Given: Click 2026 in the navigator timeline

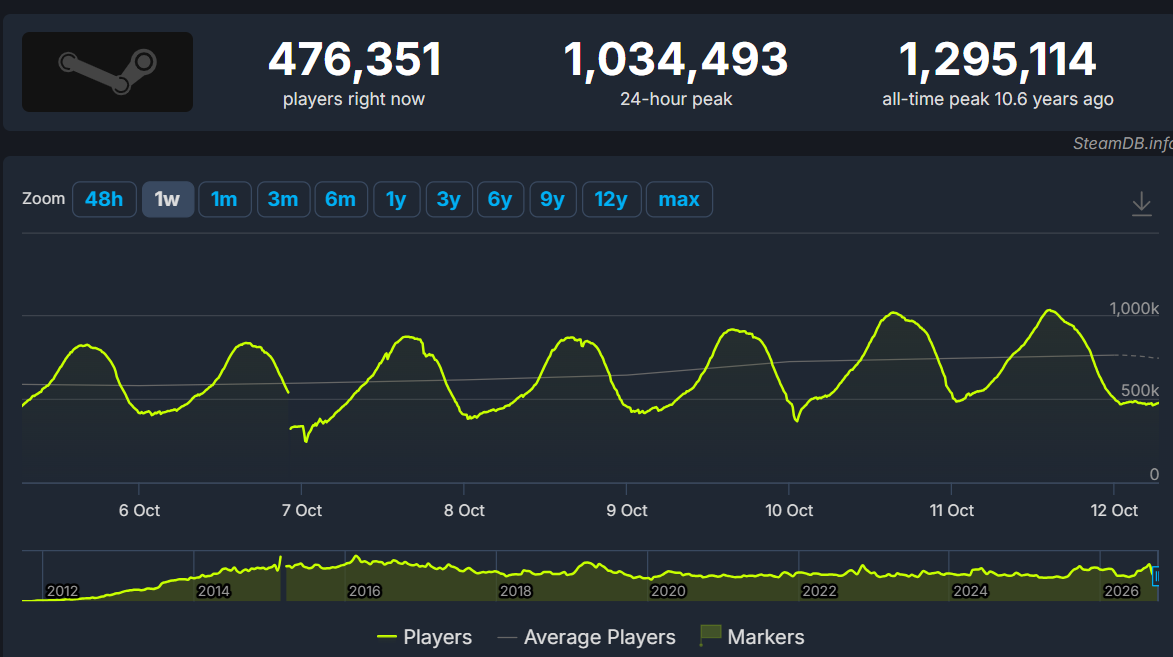Looking at the screenshot, I should [1121, 591].
